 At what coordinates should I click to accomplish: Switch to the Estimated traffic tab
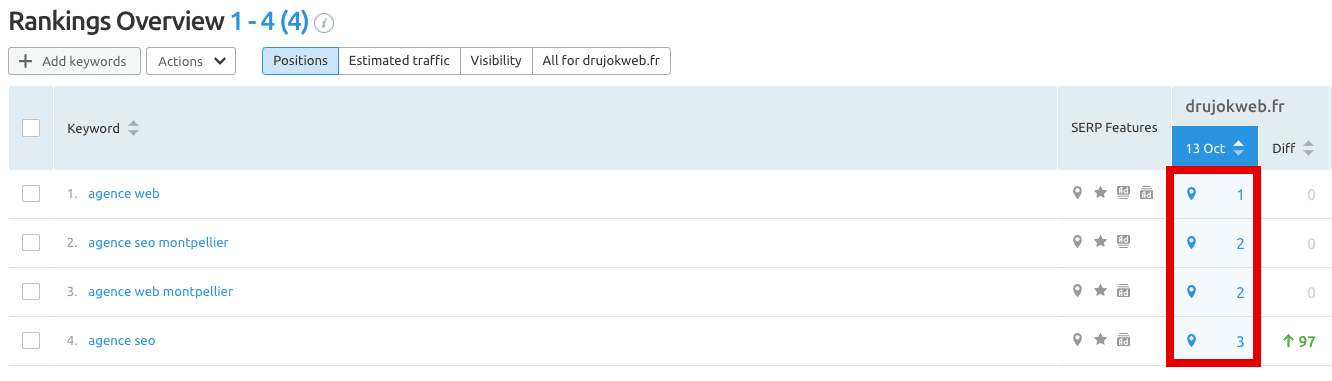[400, 60]
